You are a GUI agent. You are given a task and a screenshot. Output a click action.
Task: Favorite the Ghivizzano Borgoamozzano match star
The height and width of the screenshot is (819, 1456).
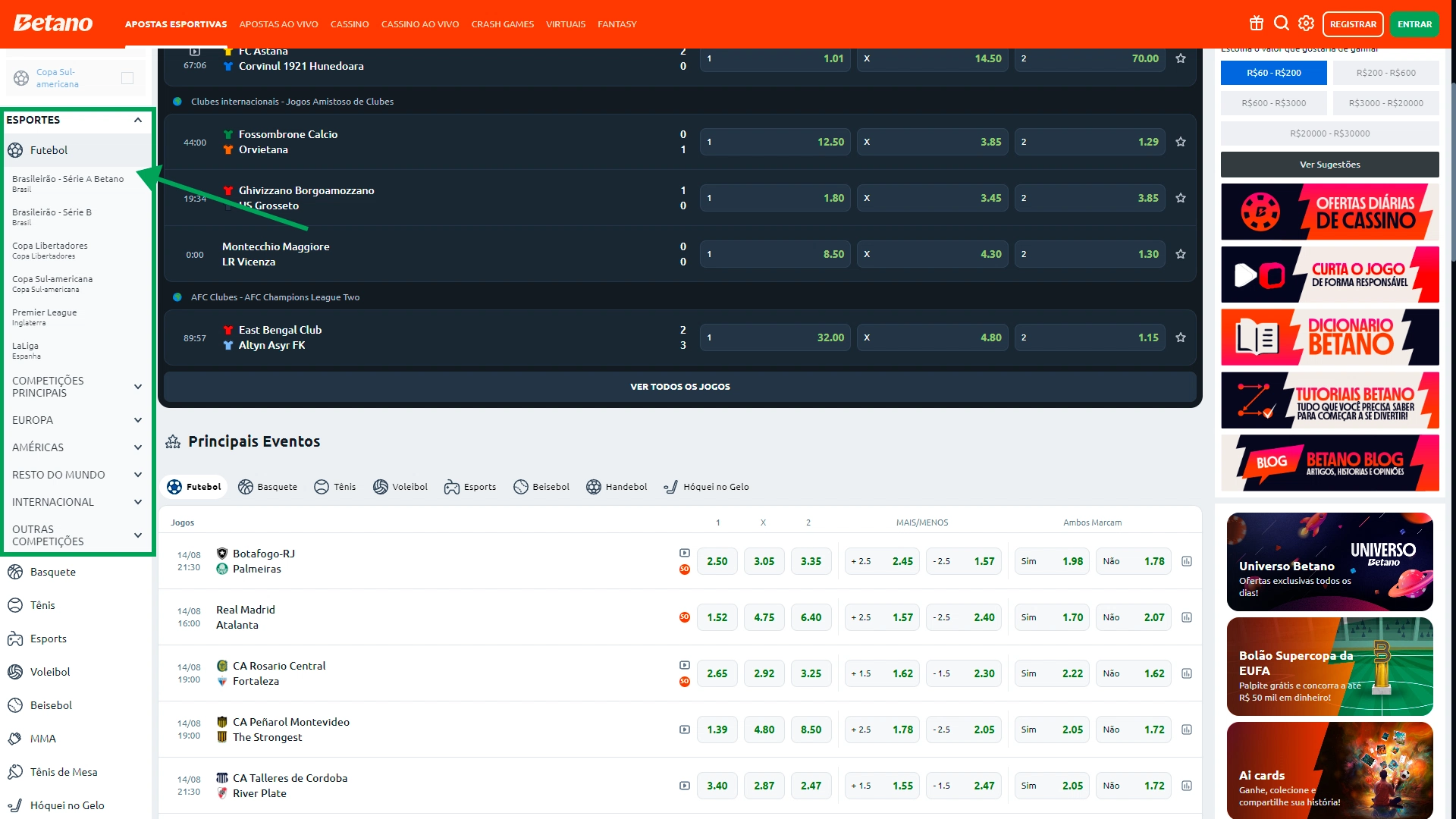[1181, 198]
